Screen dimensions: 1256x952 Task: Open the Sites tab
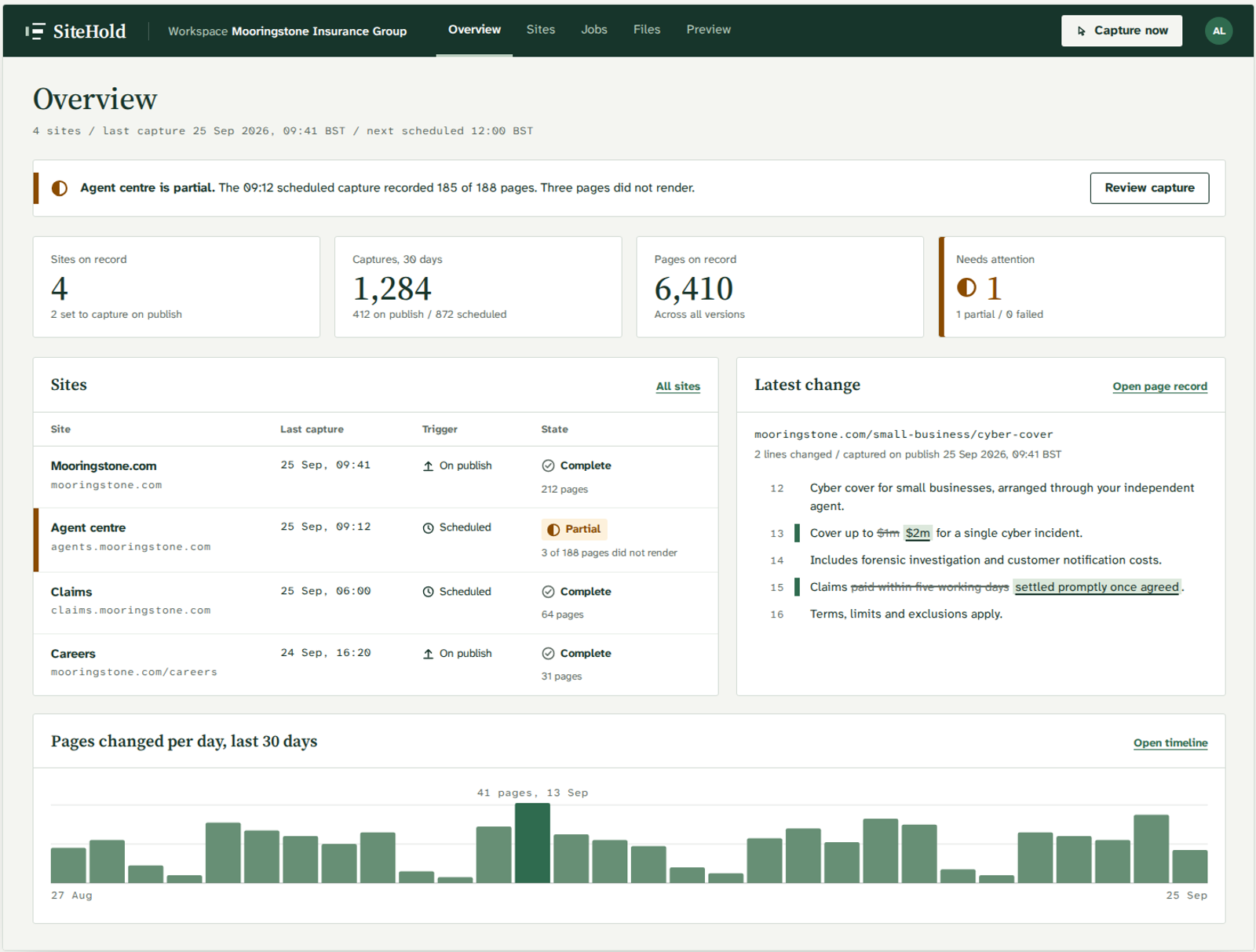[x=541, y=30]
